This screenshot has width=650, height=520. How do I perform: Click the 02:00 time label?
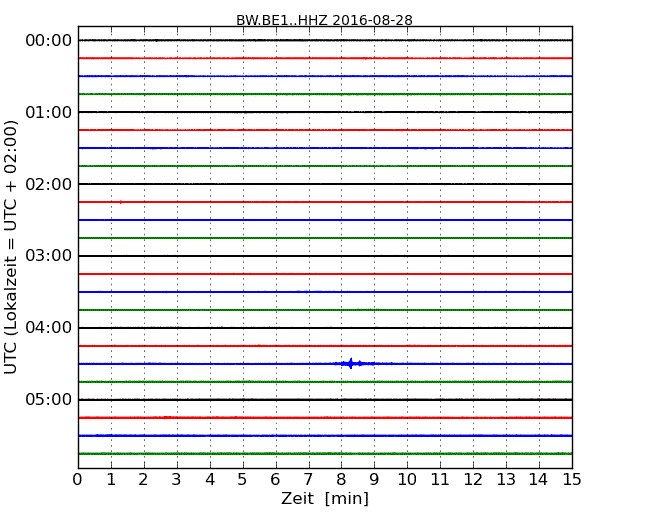pos(49,184)
